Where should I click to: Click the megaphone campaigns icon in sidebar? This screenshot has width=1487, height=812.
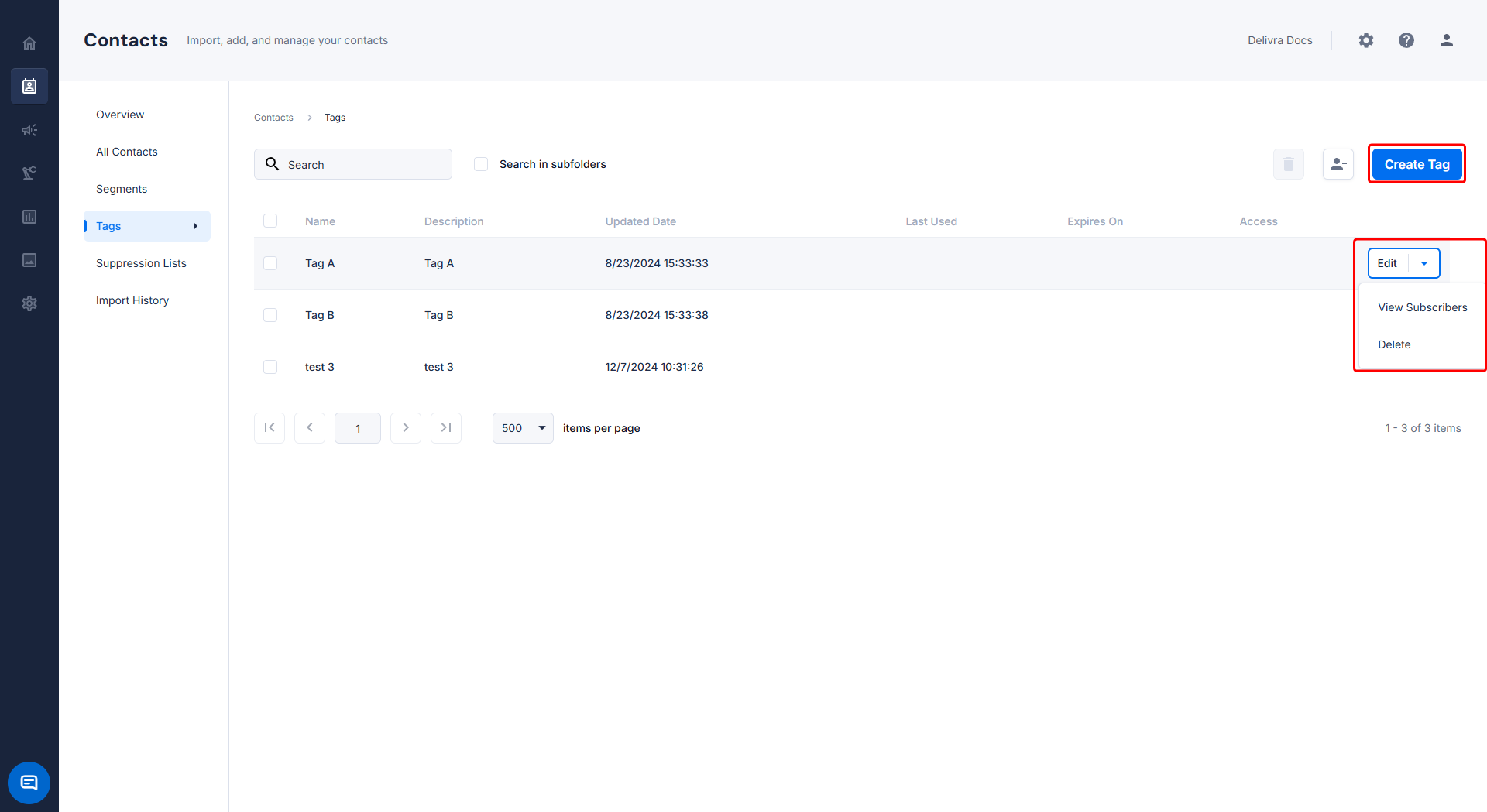29,130
